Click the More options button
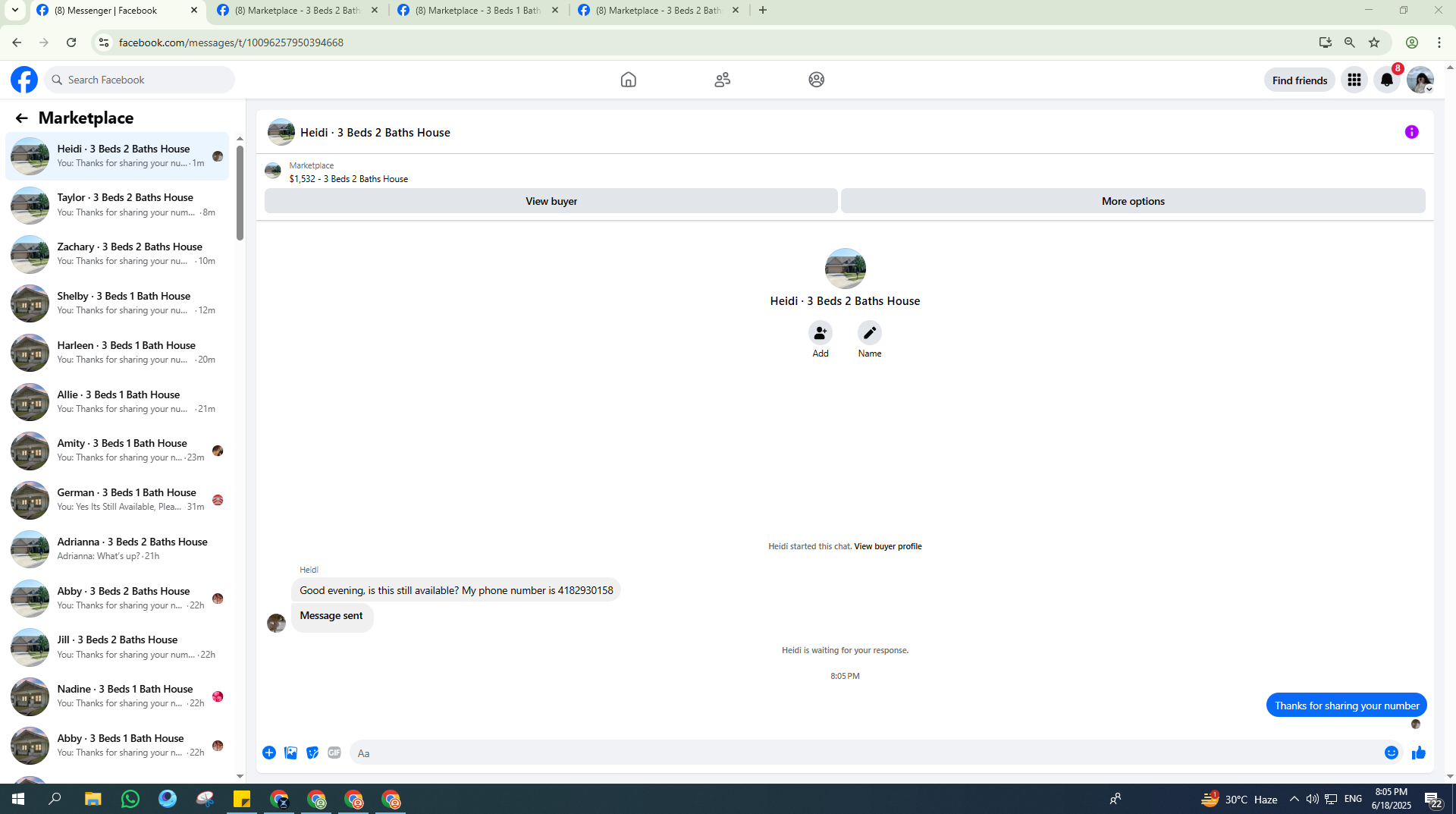1456x814 pixels. click(x=1133, y=201)
